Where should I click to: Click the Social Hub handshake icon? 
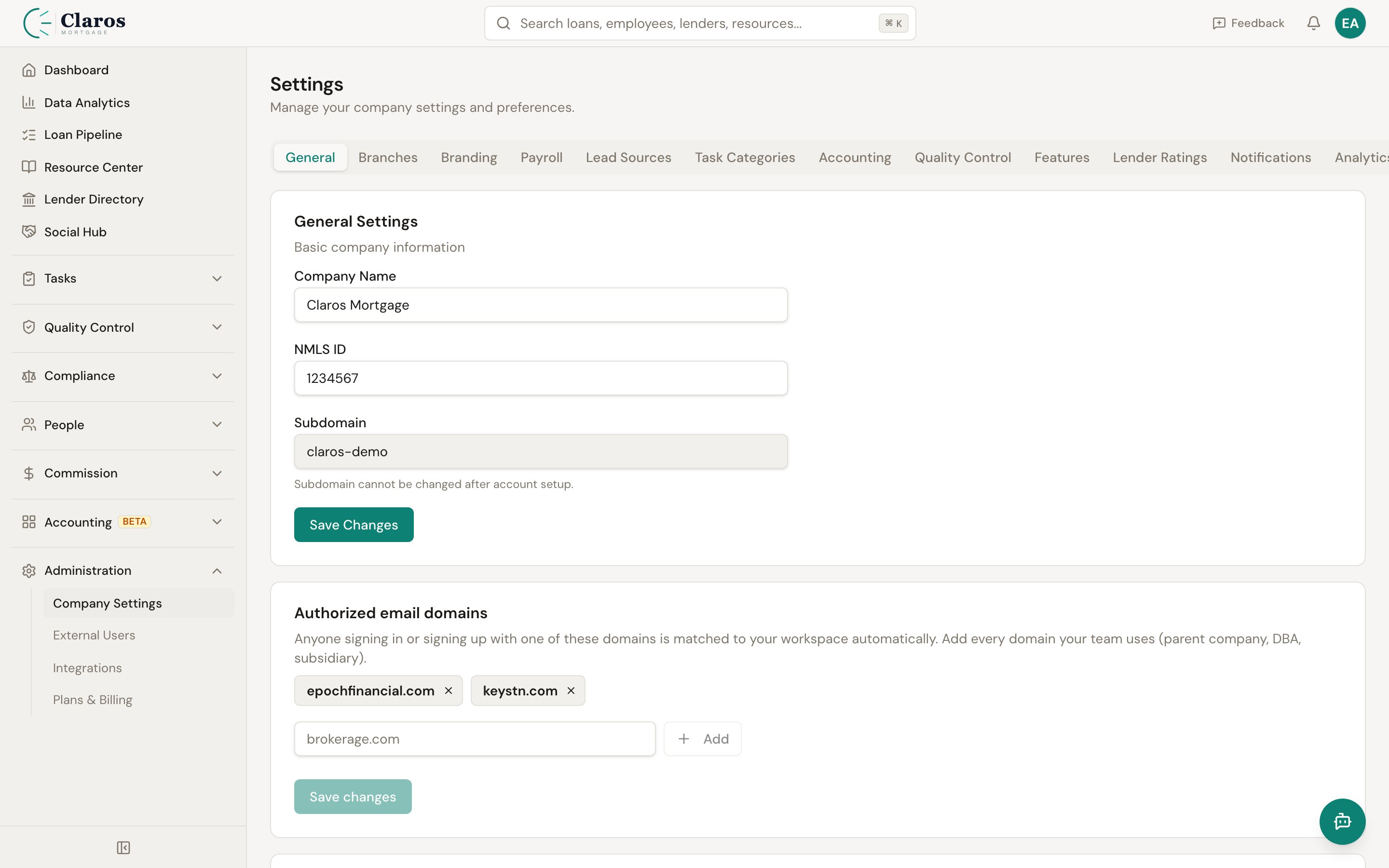pos(29,231)
